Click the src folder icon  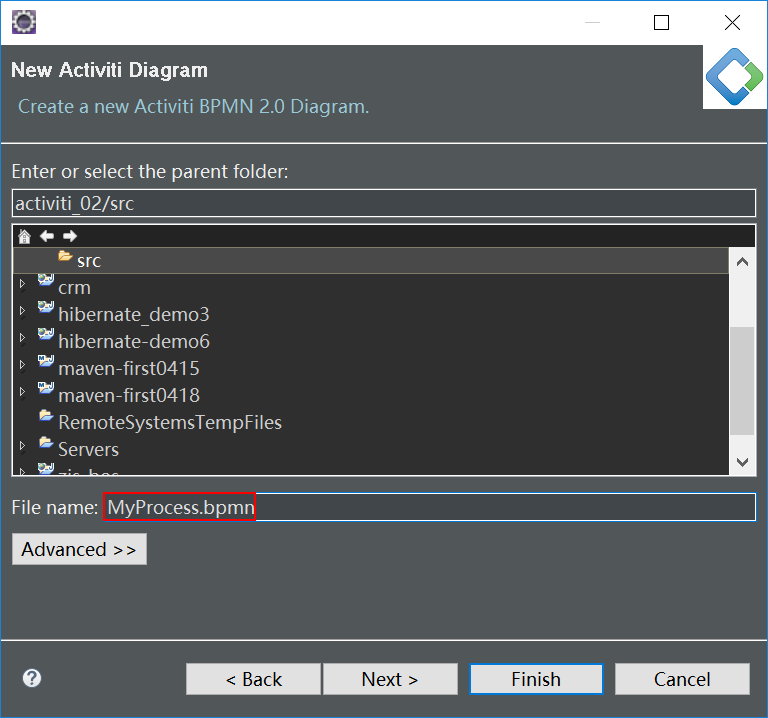(x=65, y=256)
